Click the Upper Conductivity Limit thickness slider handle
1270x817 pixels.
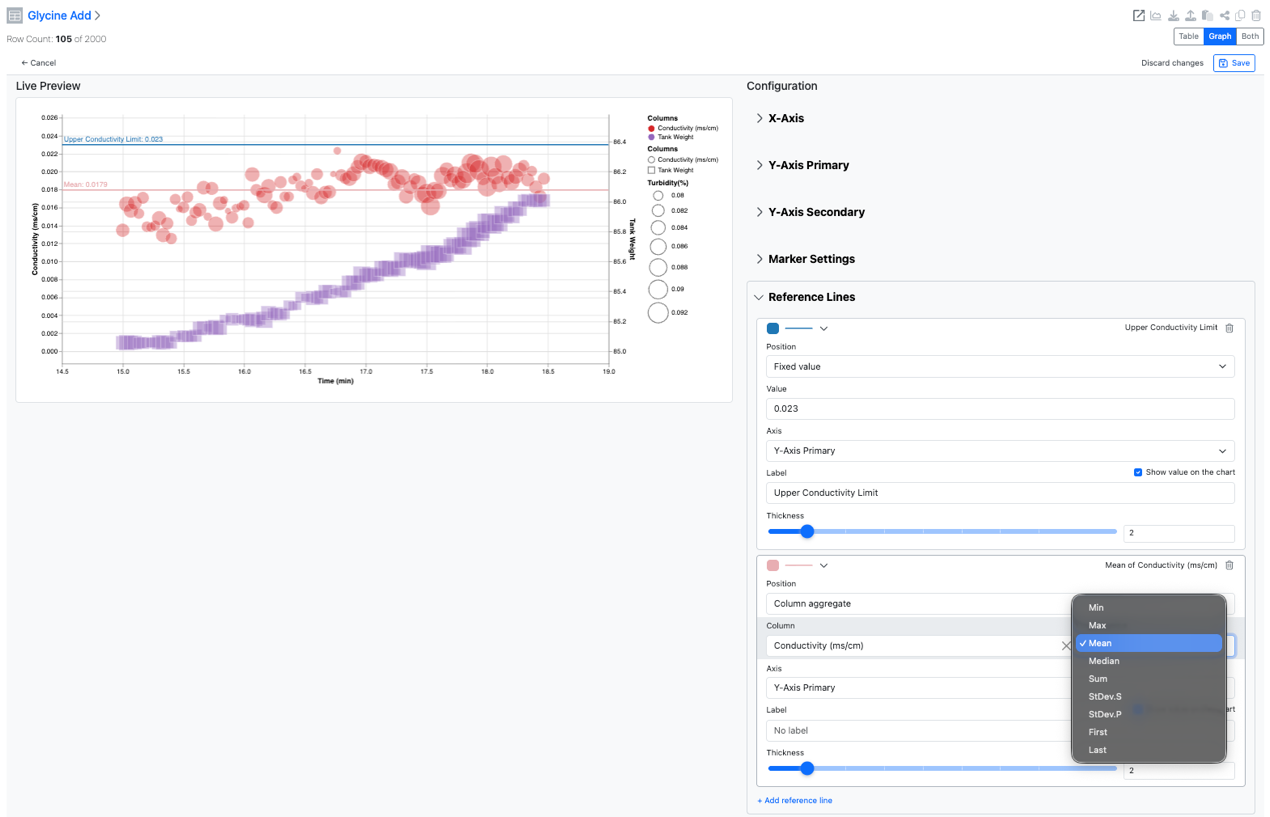(x=807, y=532)
